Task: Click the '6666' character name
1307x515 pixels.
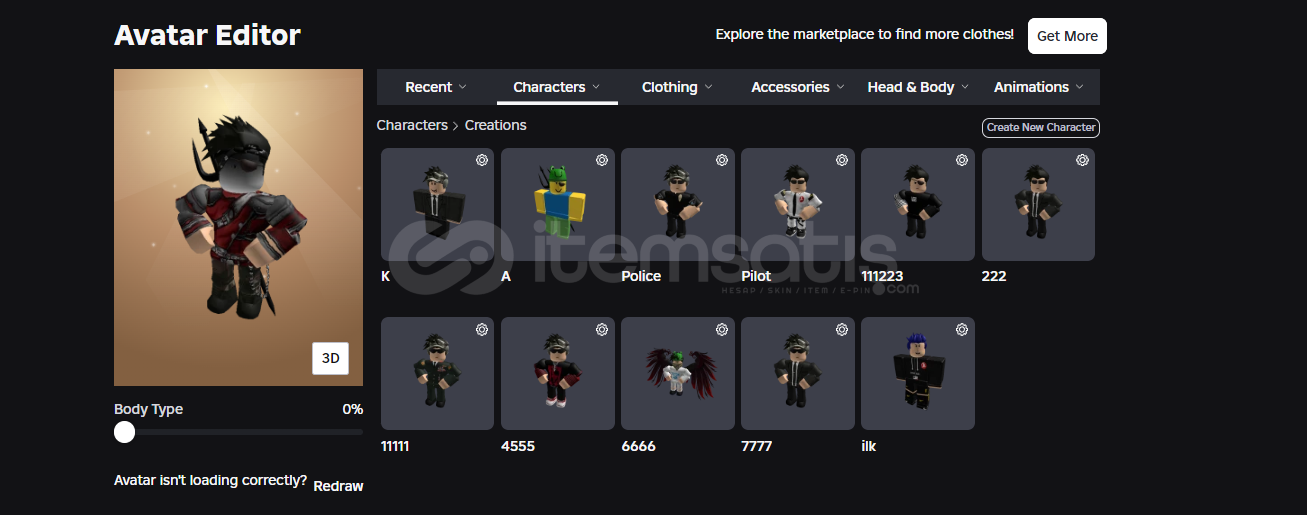Action: 638,446
